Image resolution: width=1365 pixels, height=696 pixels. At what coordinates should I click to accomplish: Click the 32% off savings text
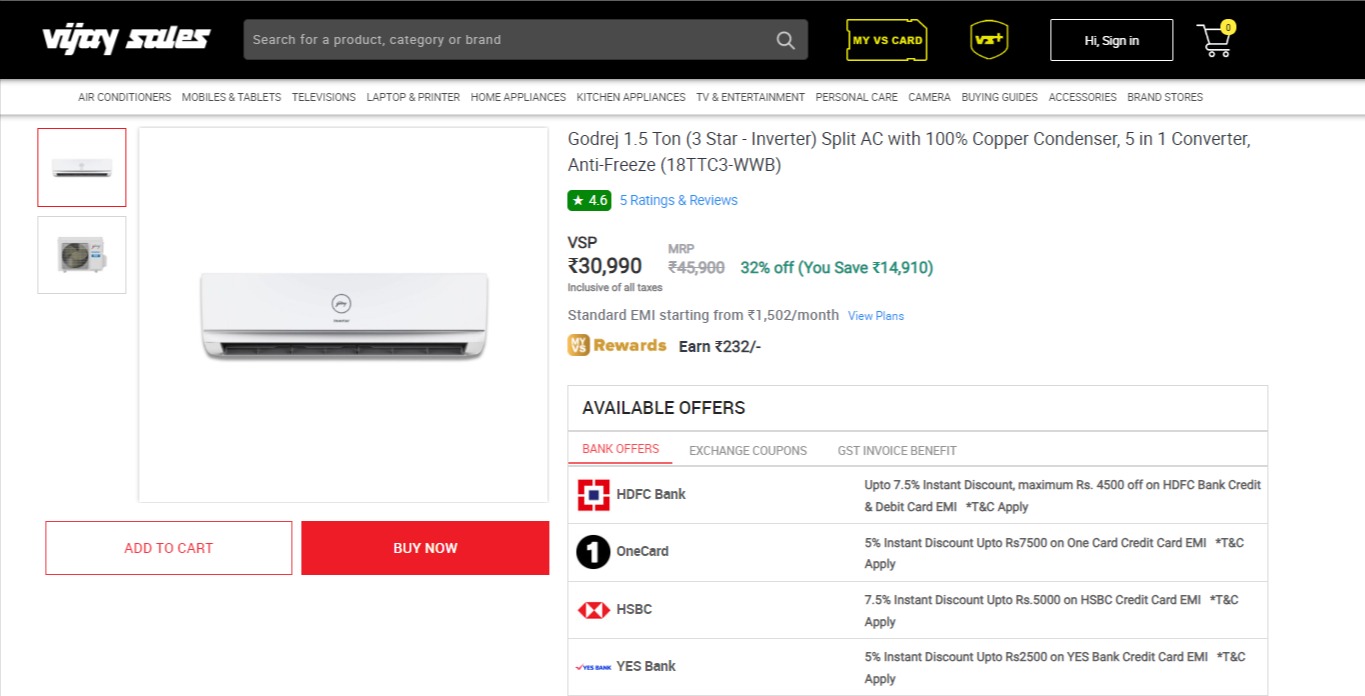[x=836, y=268]
